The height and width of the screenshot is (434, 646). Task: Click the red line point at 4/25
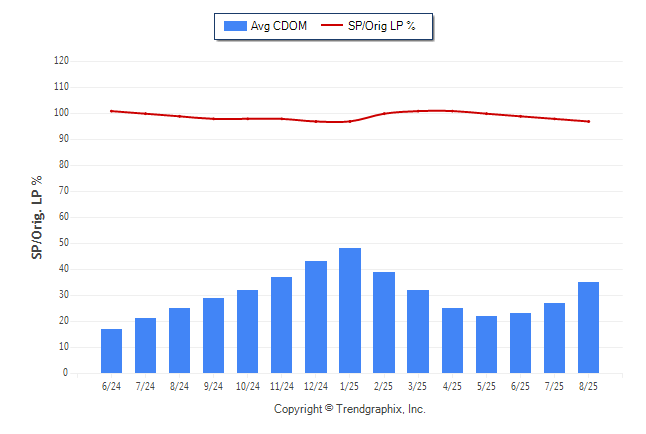pos(452,111)
